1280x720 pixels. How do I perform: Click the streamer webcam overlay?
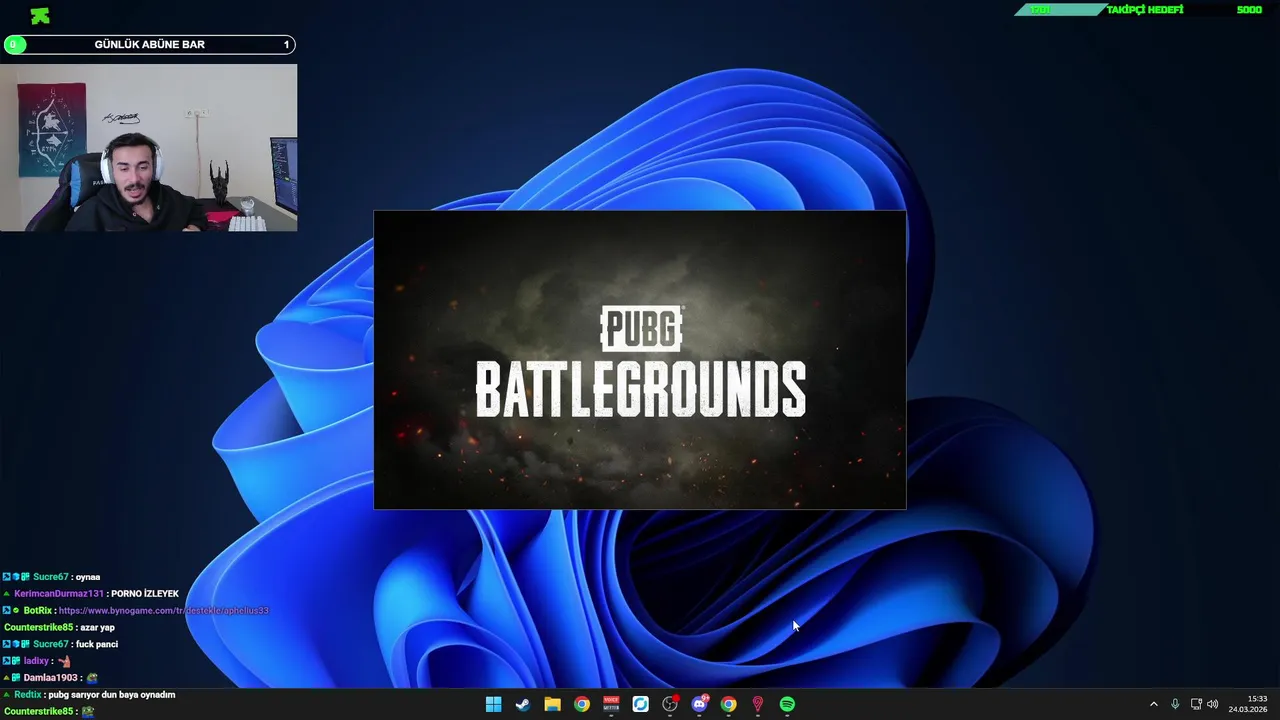tap(148, 148)
